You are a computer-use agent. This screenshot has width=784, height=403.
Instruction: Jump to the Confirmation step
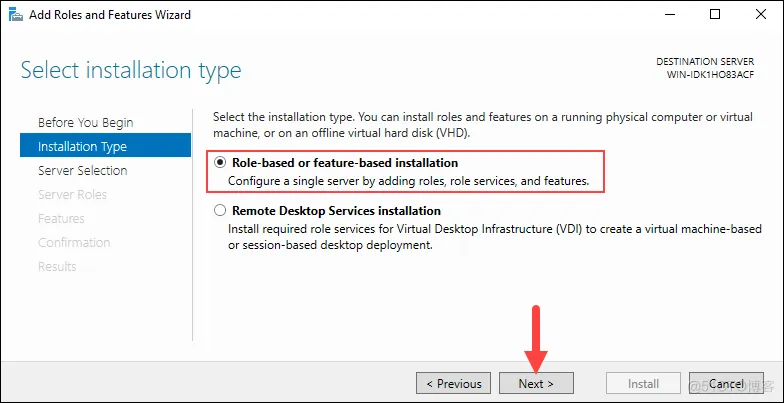click(73, 242)
